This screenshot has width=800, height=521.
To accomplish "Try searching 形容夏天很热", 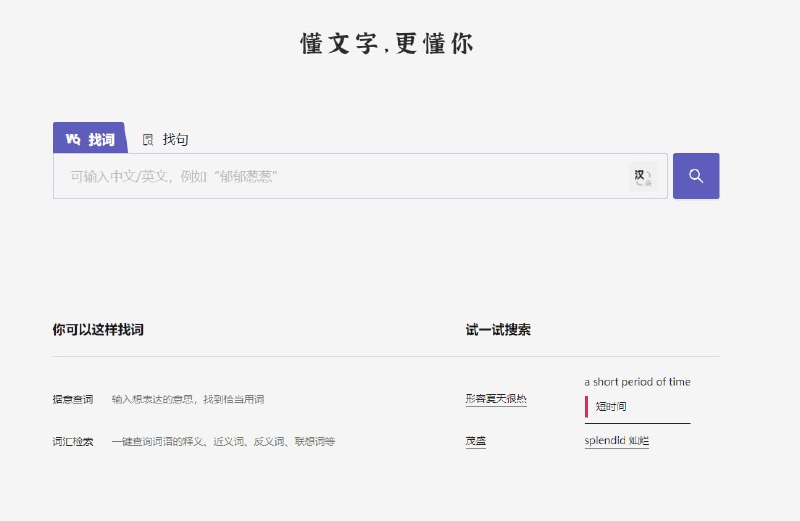I will coord(496,399).
